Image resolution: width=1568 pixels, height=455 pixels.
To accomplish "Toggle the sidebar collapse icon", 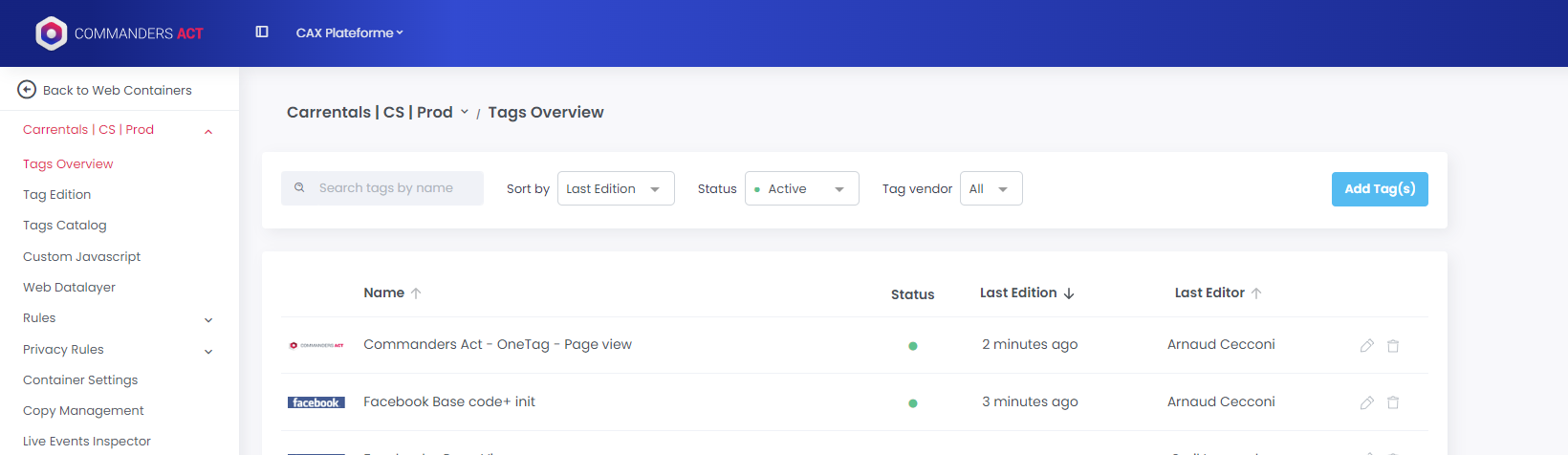I will [x=262, y=32].
